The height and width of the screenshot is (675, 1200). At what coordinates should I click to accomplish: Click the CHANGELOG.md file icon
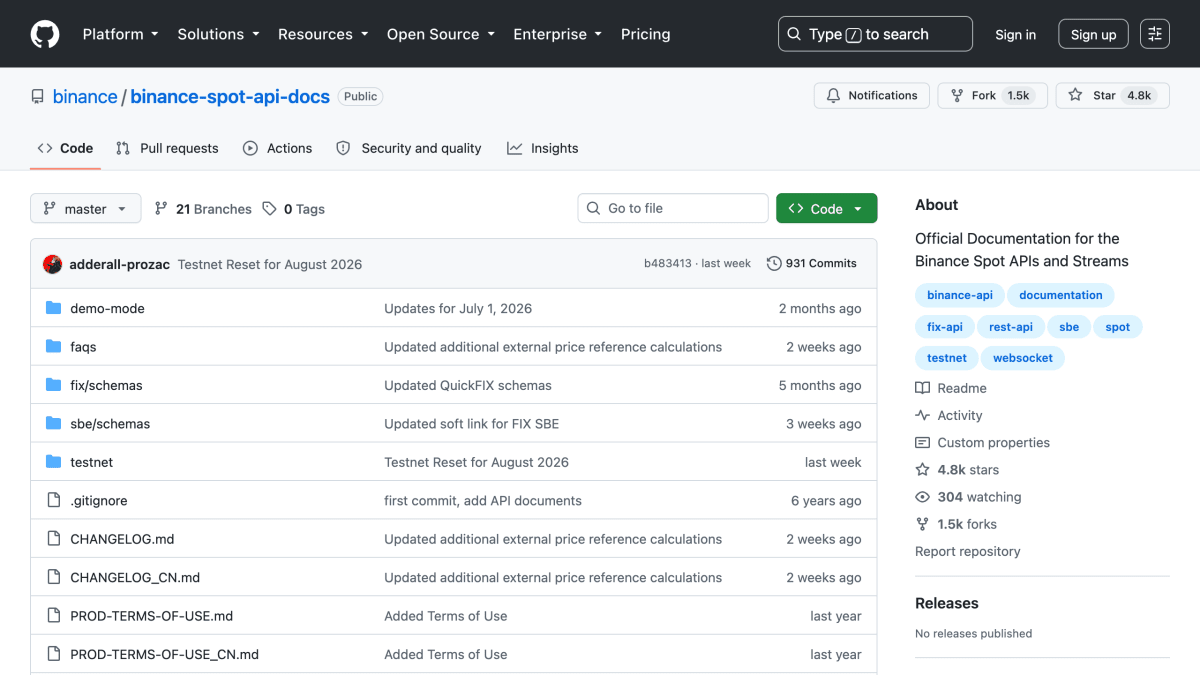[x=54, y=539]
